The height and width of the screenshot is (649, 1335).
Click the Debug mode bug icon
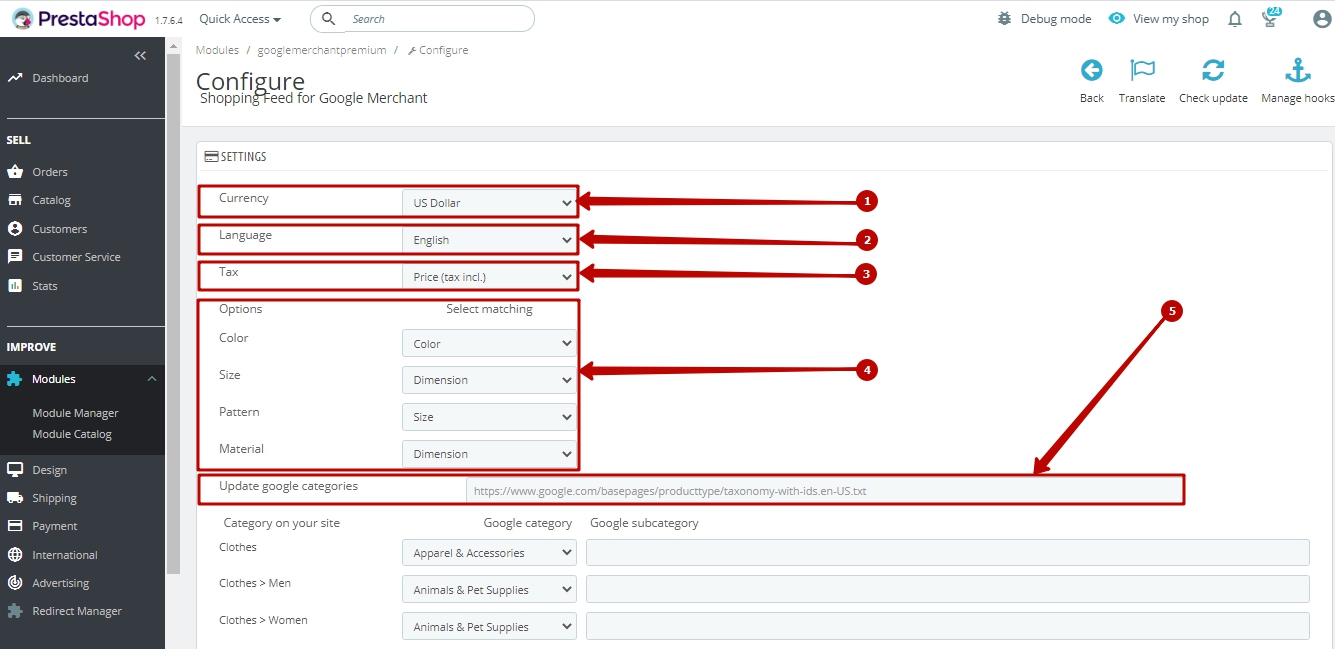click(x=1004, y=19)
